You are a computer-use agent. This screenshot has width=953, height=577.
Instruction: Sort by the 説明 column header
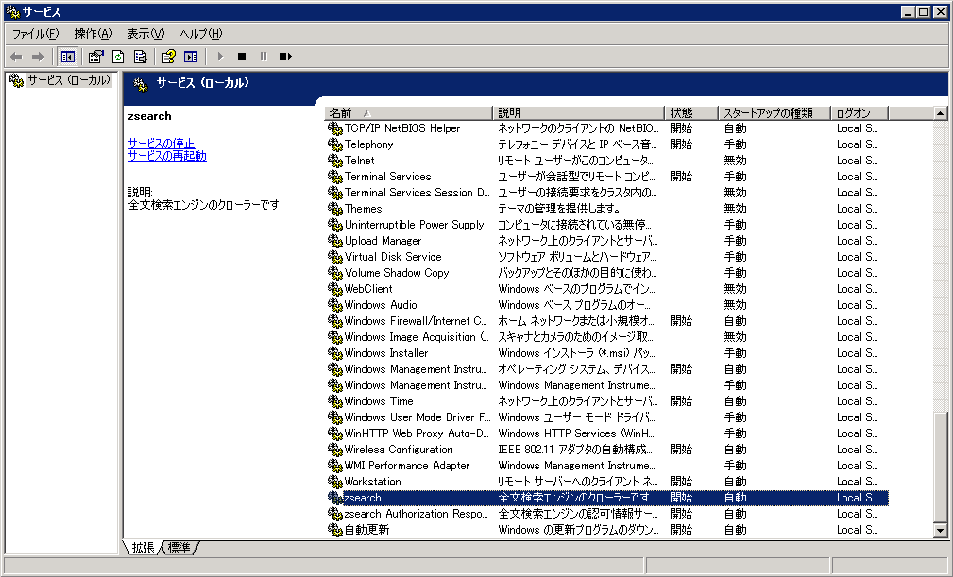(578, 113)
